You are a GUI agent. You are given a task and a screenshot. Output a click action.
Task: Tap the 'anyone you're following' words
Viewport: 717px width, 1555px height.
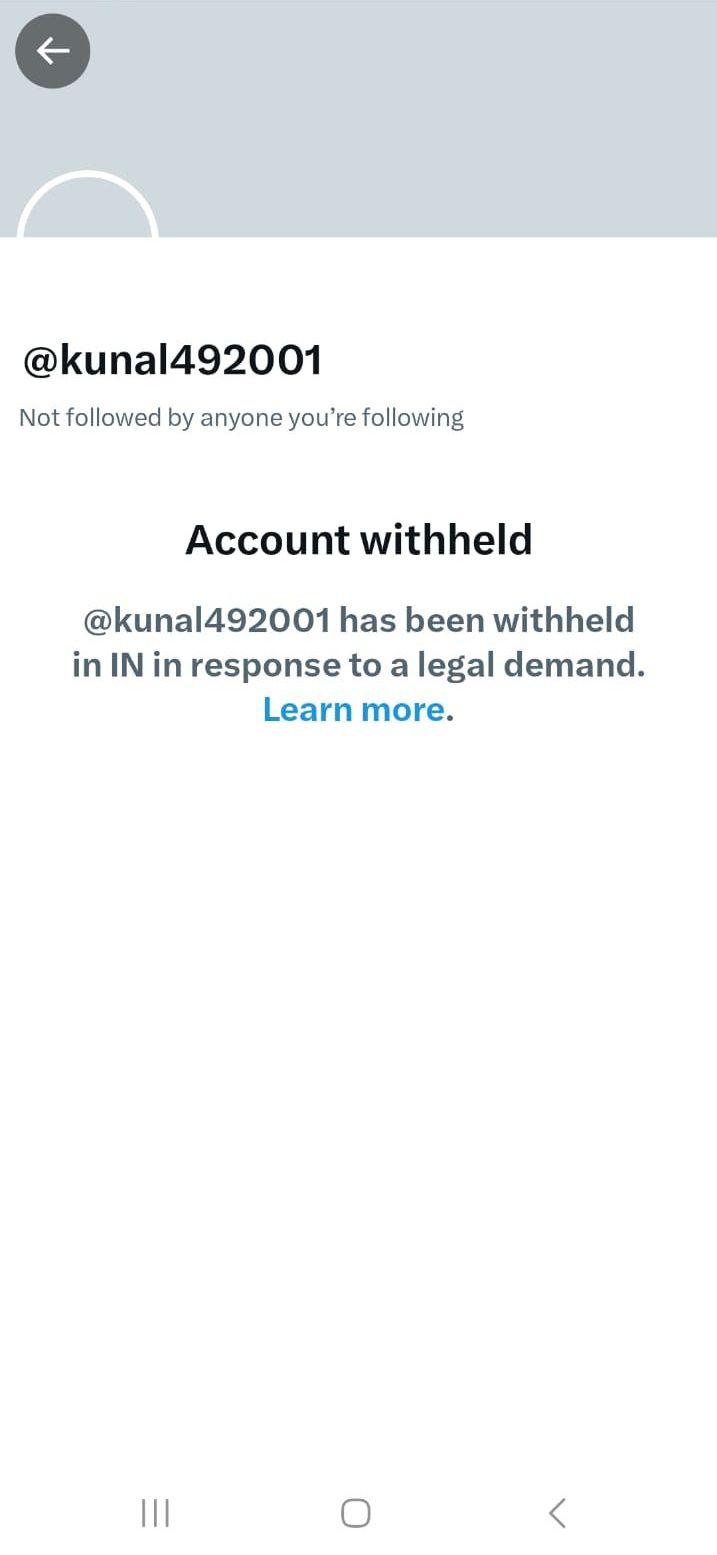332,417
